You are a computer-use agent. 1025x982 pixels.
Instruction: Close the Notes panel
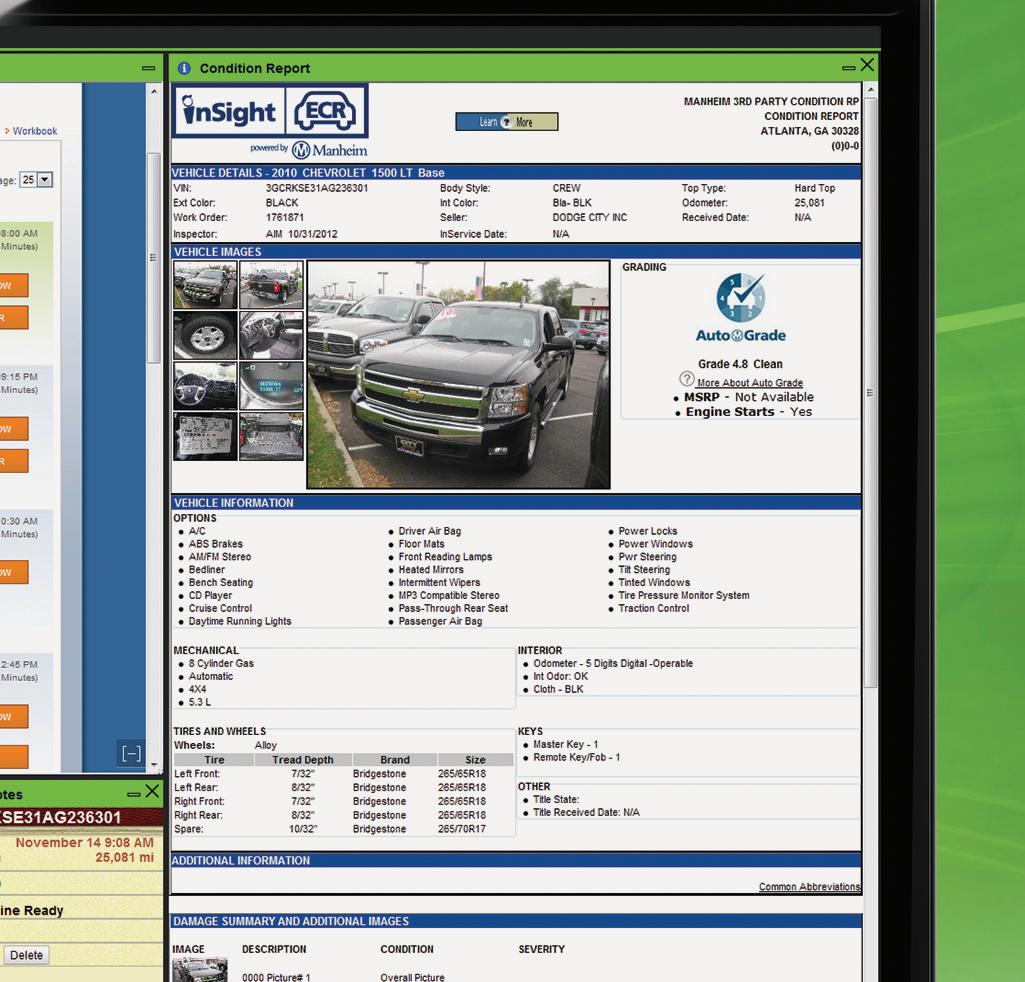tap(152, 791)
